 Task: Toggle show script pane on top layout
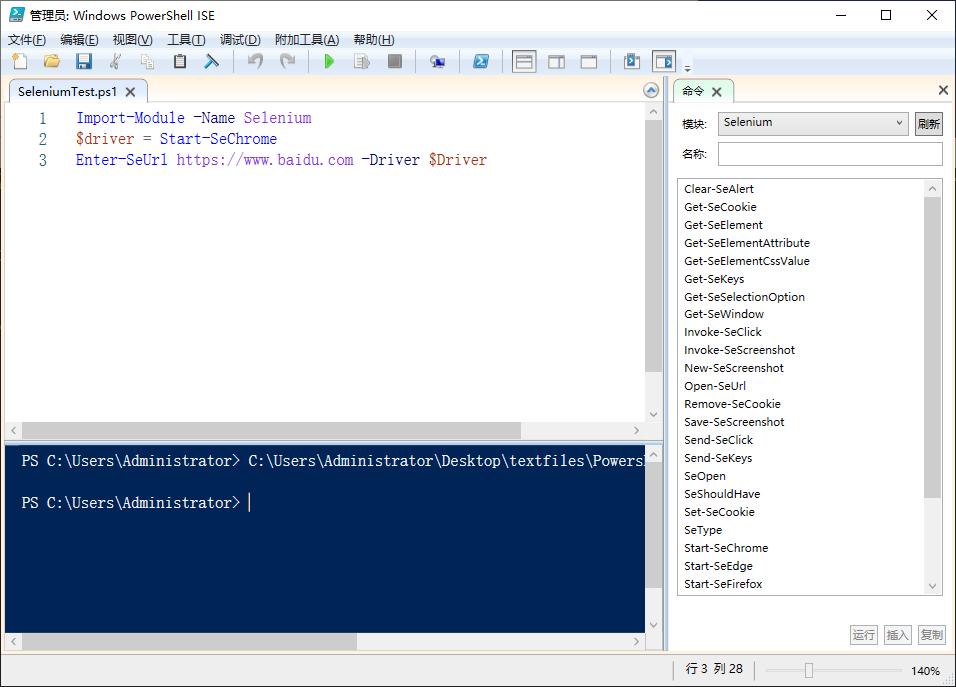tap(524, 62)
